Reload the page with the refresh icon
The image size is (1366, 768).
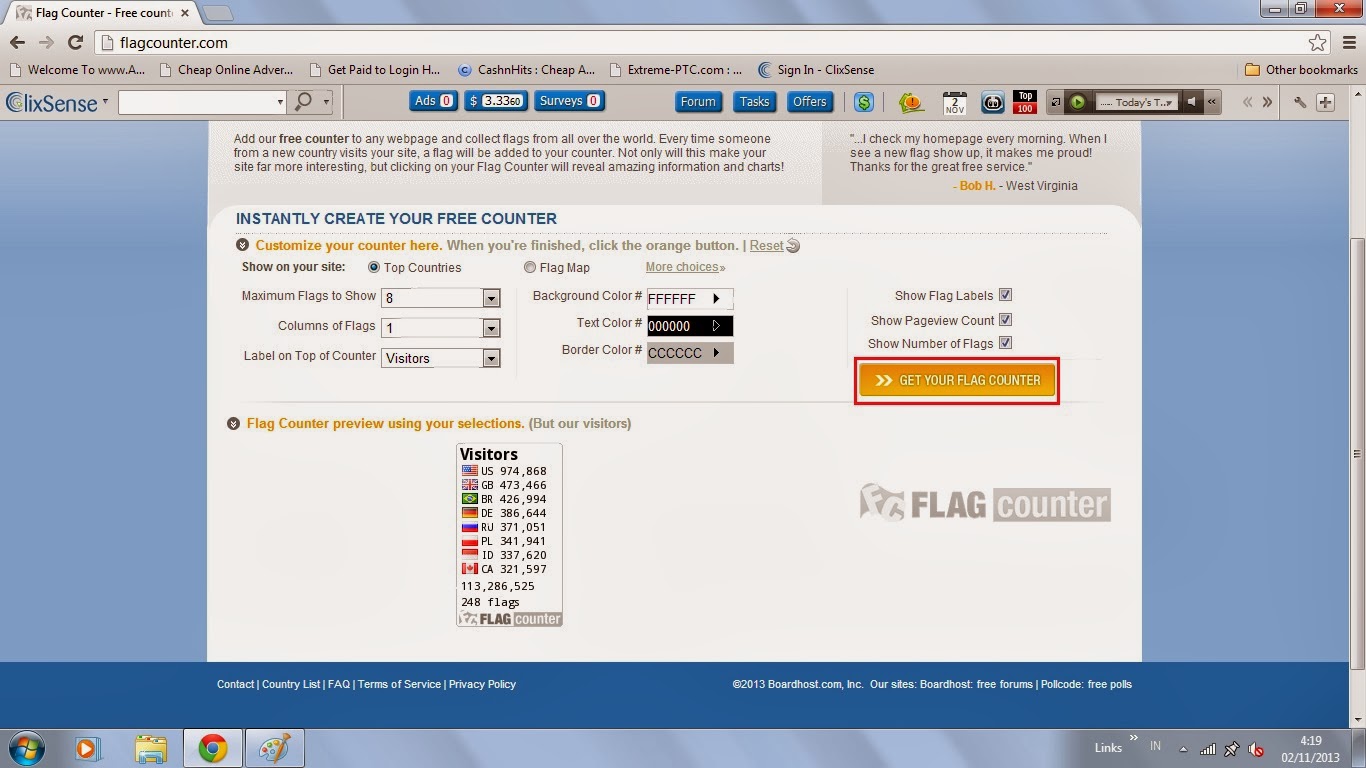75,43
